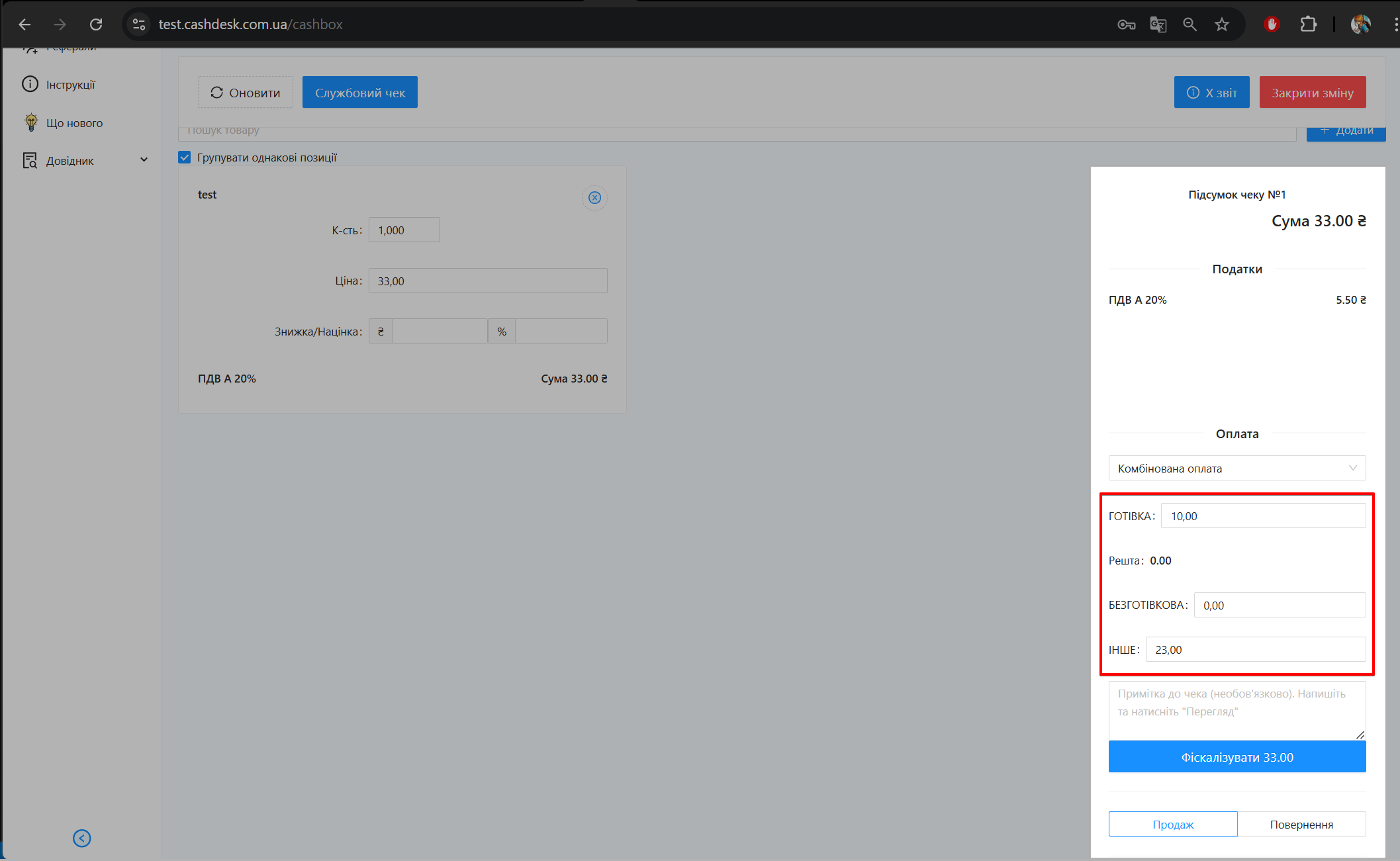Click browser reload icon
The image size is (1400, 861).
(x=96, y=24)
